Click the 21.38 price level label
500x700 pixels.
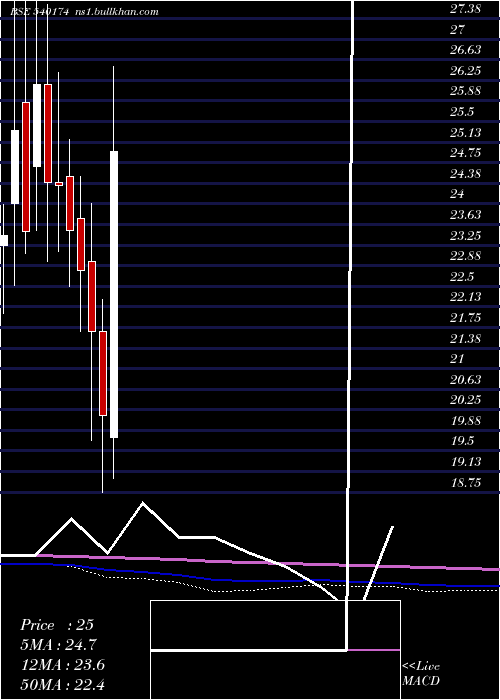465,338
